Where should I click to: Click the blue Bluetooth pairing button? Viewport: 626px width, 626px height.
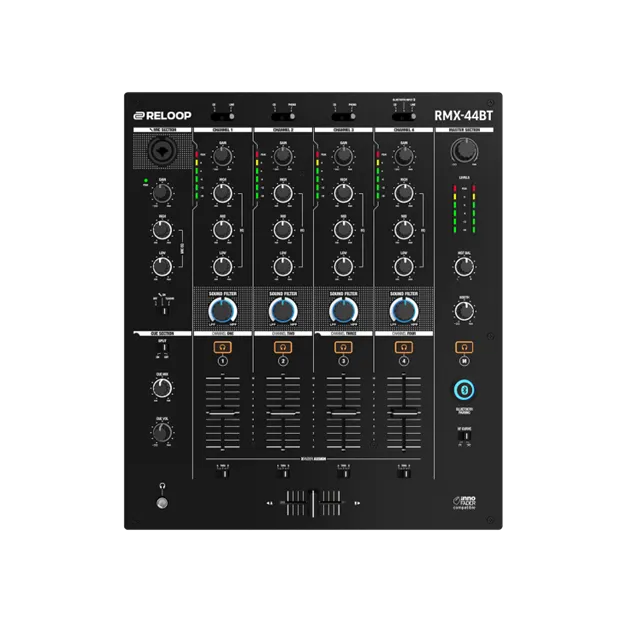pyautogui.click(x=464, y=390)
